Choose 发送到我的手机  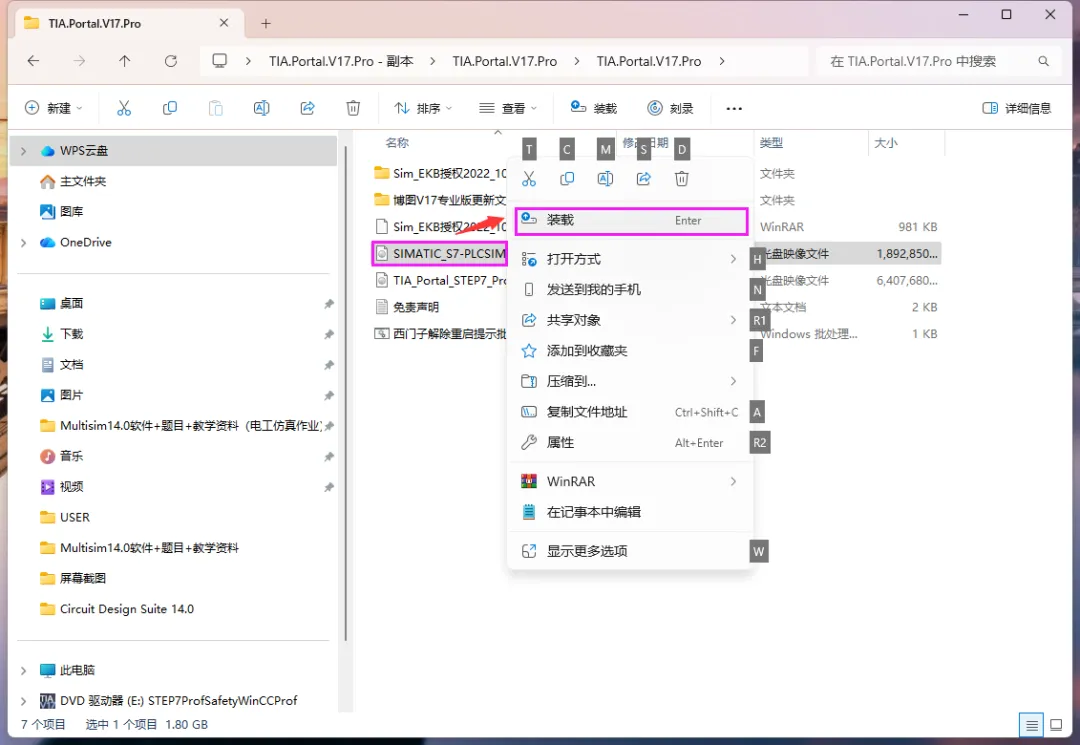click(x=631, y=289)
